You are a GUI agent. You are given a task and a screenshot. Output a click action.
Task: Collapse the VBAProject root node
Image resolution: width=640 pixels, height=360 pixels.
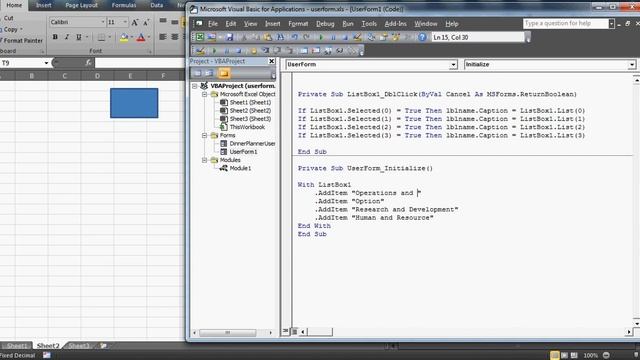(195, 86)
